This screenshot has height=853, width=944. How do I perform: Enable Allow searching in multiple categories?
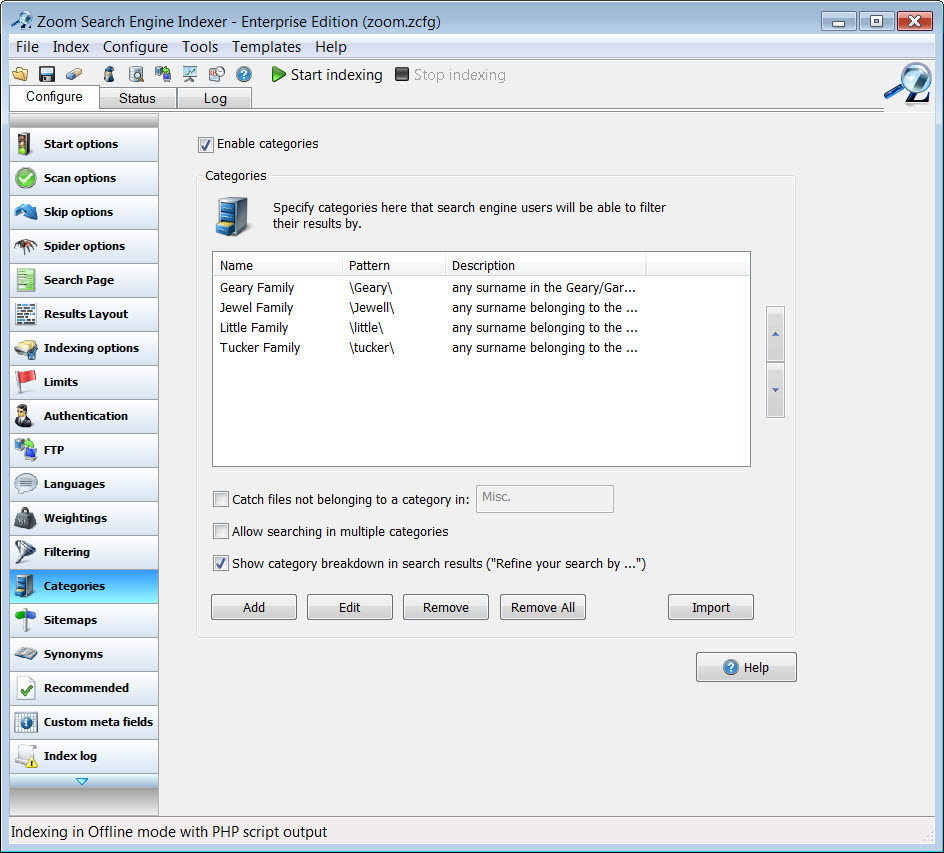221,531
